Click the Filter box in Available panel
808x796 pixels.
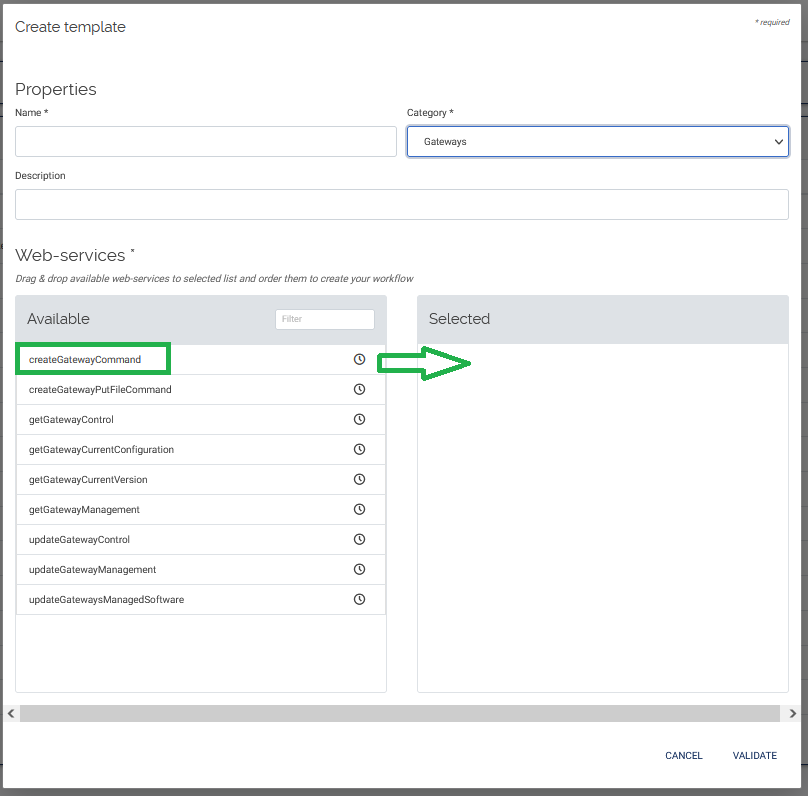coord(324,319)
